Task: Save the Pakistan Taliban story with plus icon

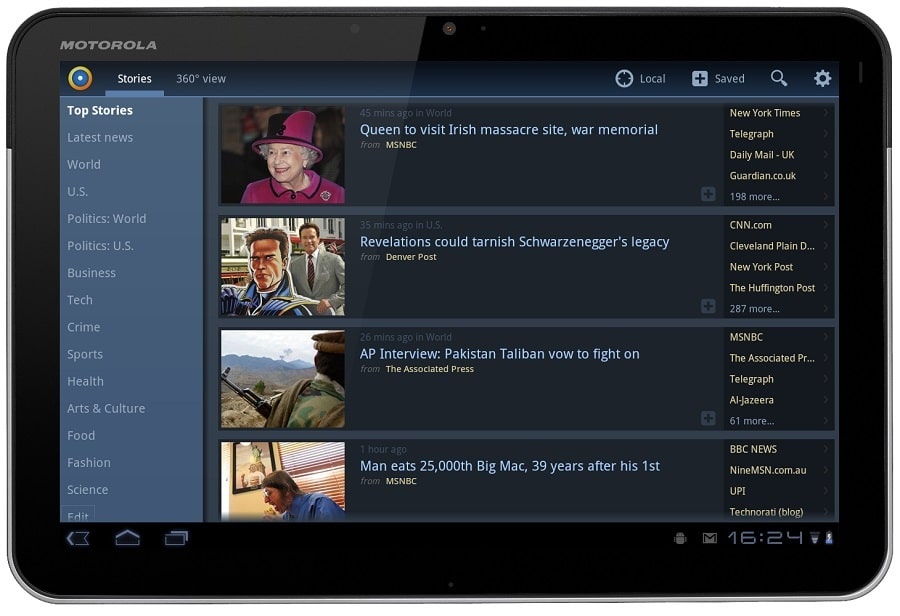Action: click(x=708, y=418)
